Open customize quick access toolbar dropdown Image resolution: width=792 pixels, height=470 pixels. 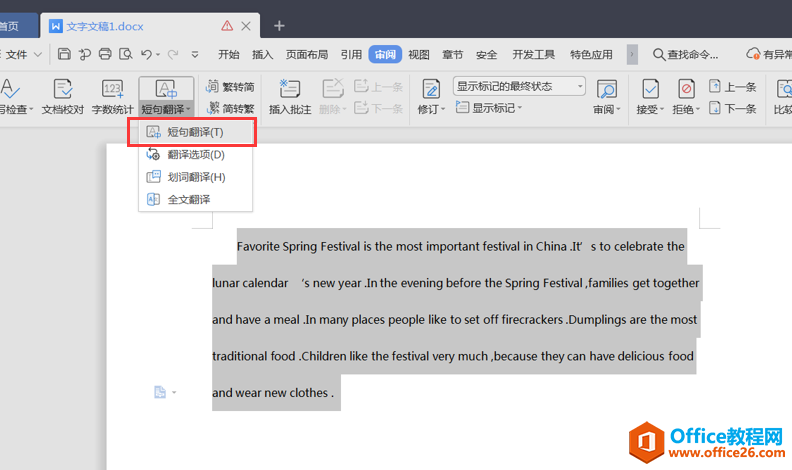tap(195, 55)
